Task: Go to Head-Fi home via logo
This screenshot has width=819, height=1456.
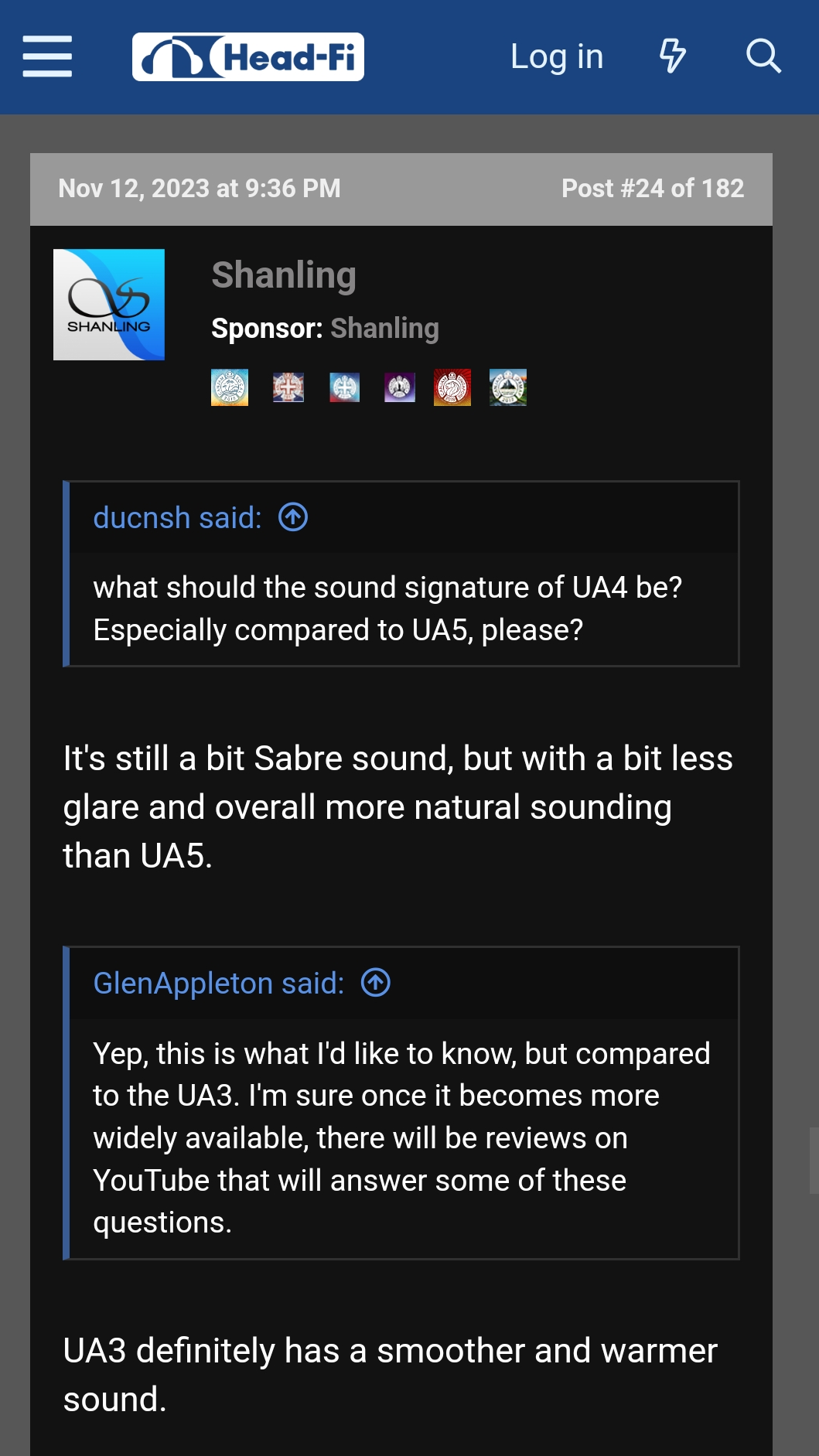Action: (247, 56)
